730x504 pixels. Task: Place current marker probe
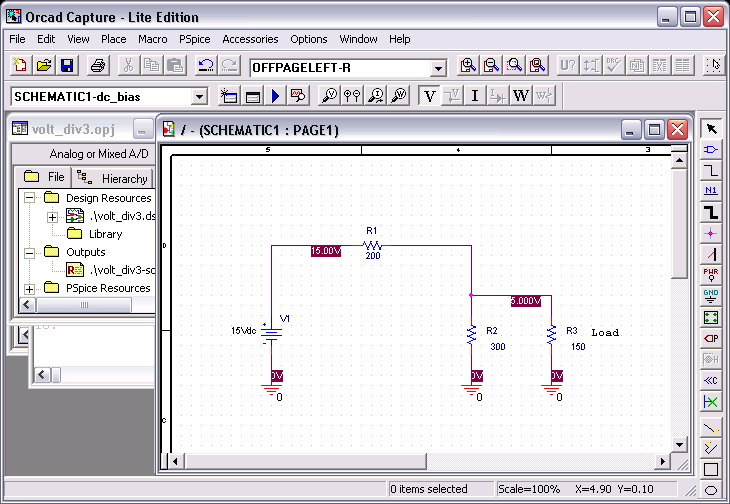(x=376, y=96)
